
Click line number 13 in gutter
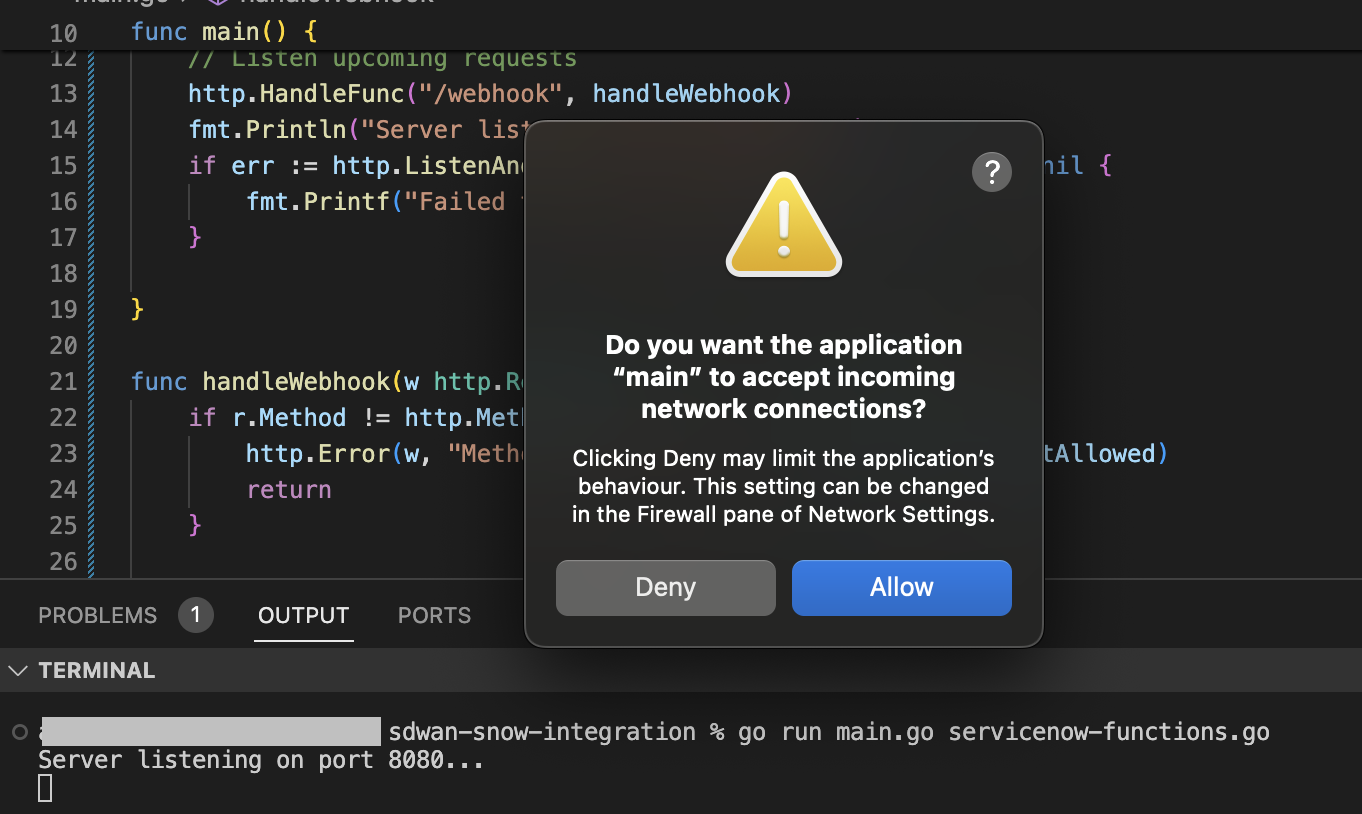(63, 94)
